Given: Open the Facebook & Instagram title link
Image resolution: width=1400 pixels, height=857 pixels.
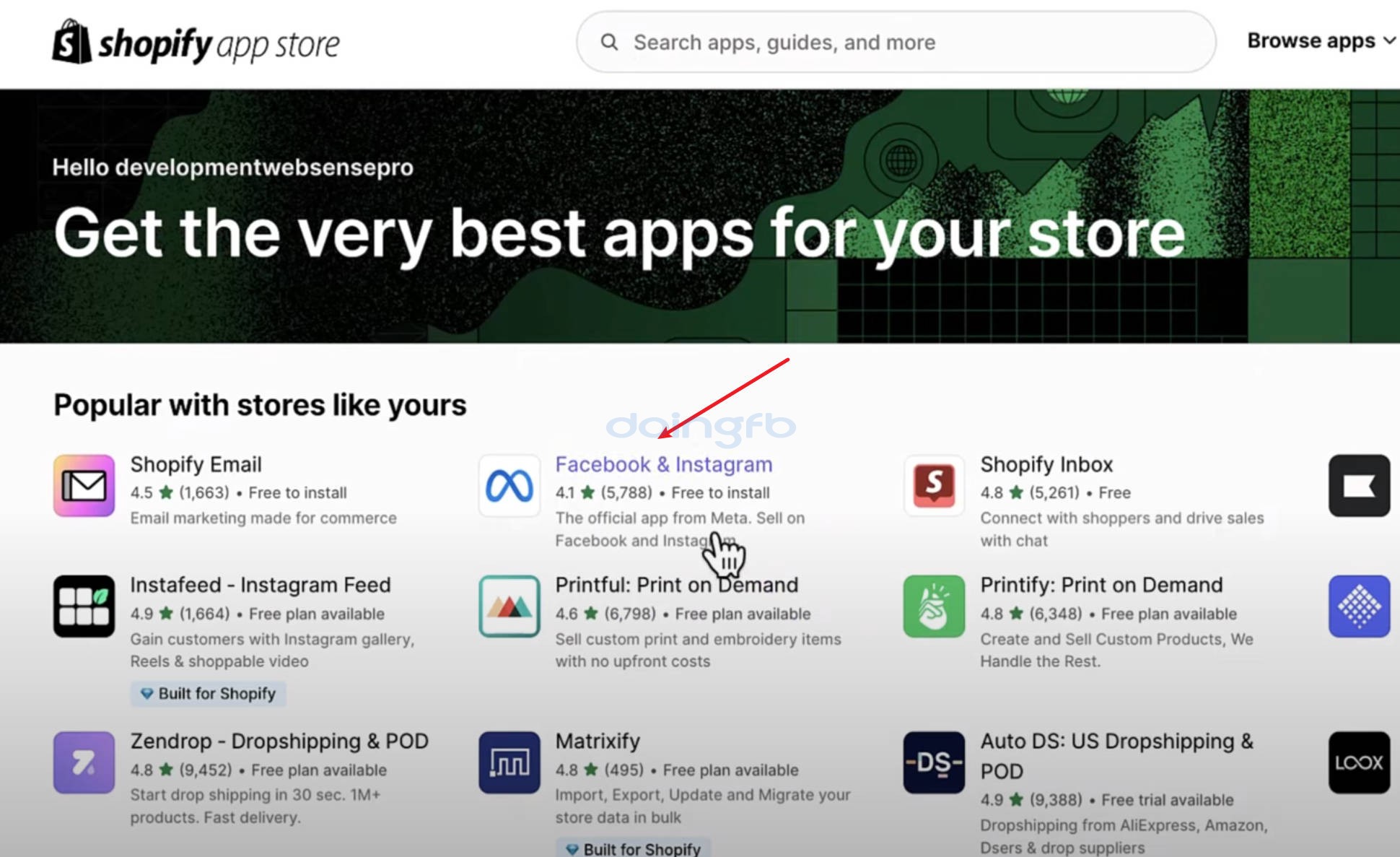Looking at the screenshot, I should pos(664,464).
